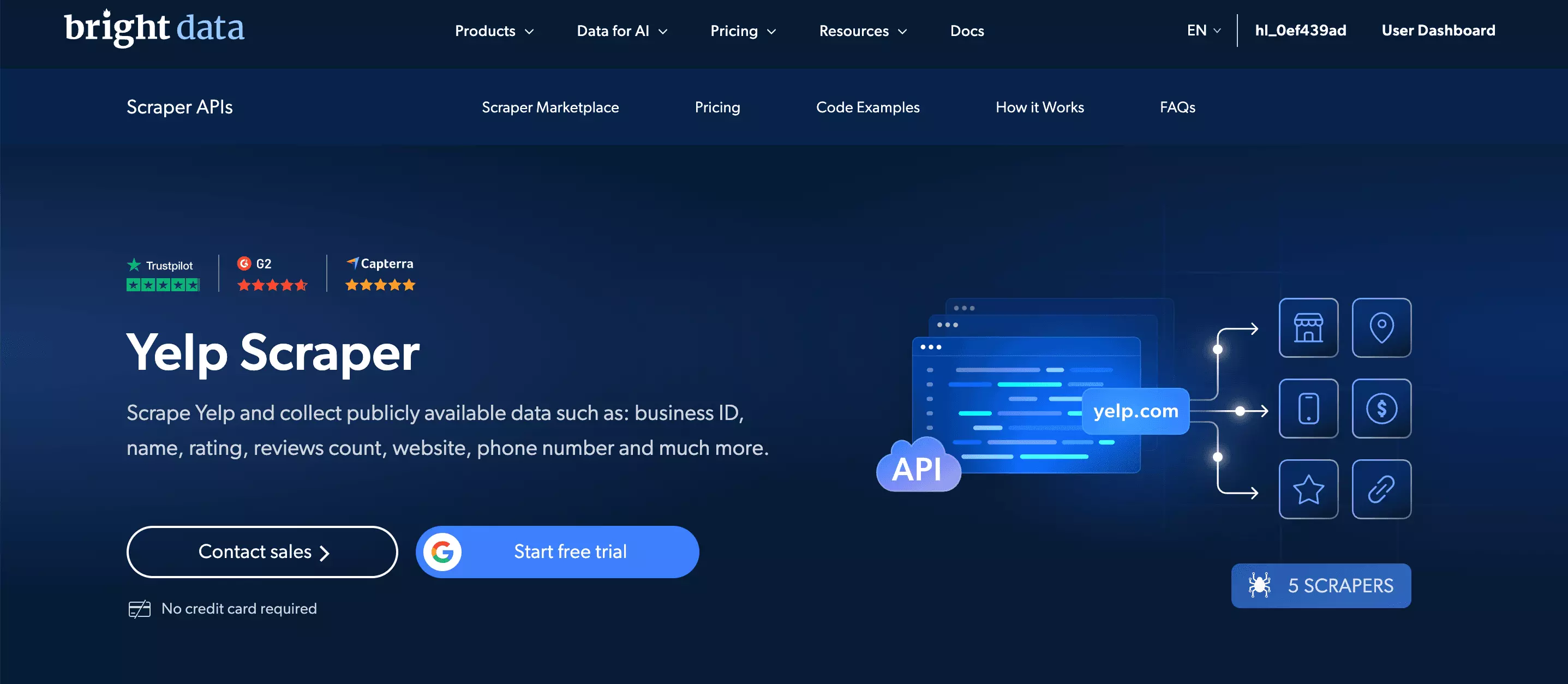The width and height of the screenshot is (1568, 684).
Task: Click Start free trial button
Action: pos(558,552)
